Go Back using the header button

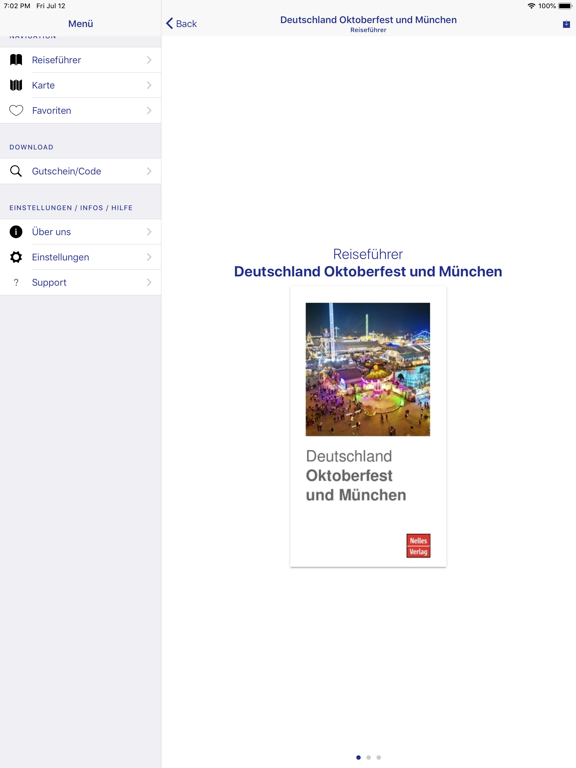point(181,24)
